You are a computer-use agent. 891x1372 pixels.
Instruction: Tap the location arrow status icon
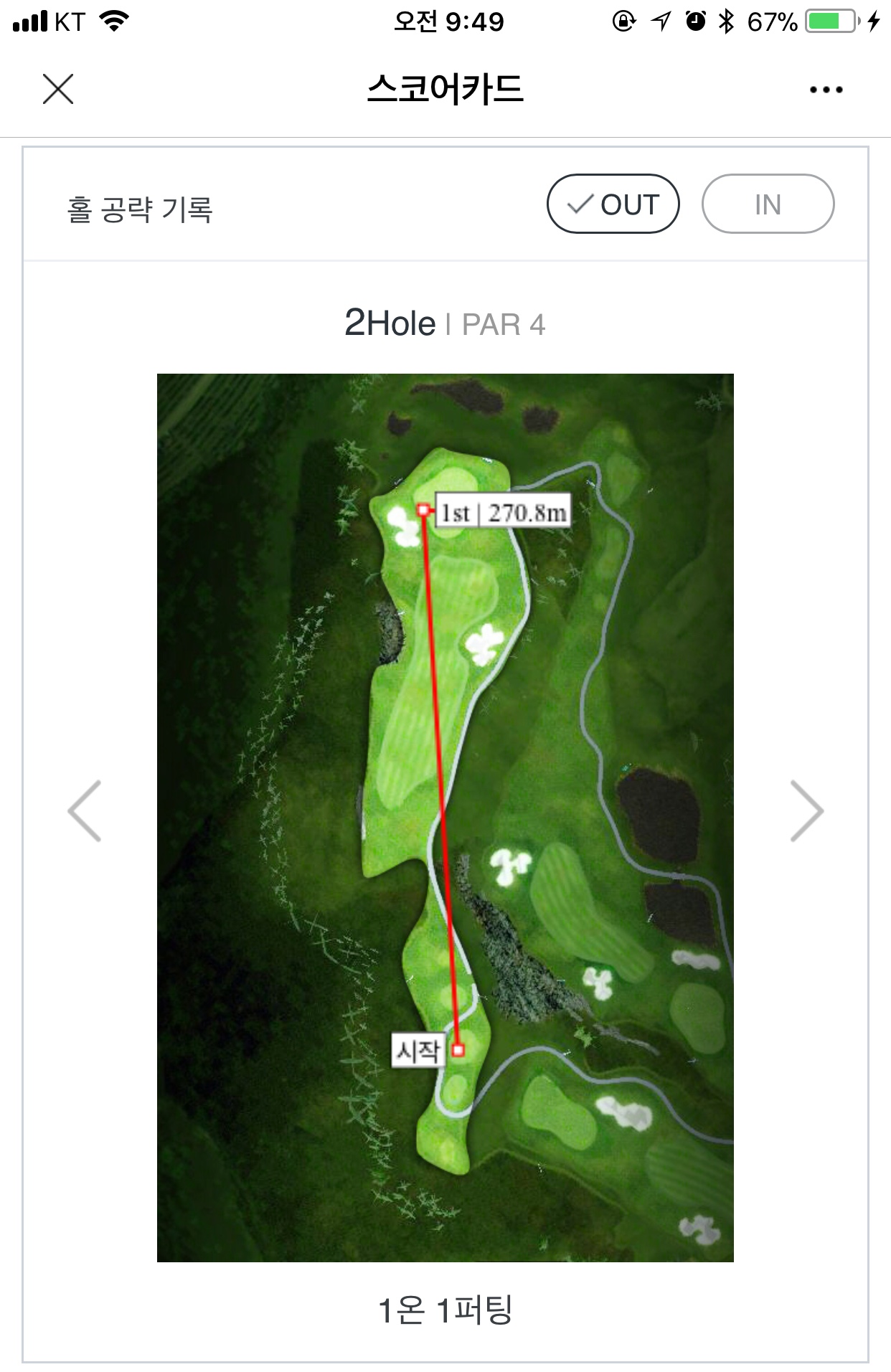[661, 22]
